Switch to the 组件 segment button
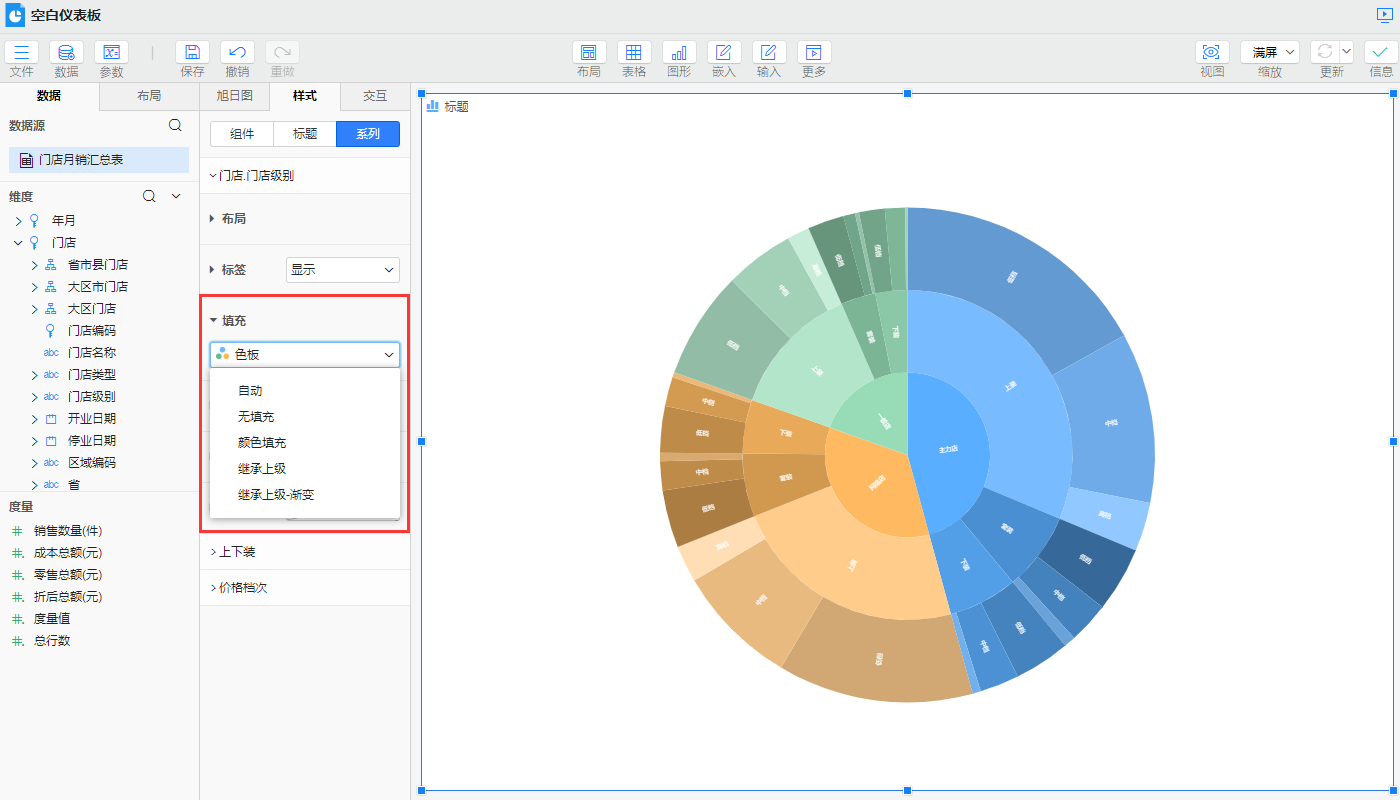 click(x=242, y=134)
